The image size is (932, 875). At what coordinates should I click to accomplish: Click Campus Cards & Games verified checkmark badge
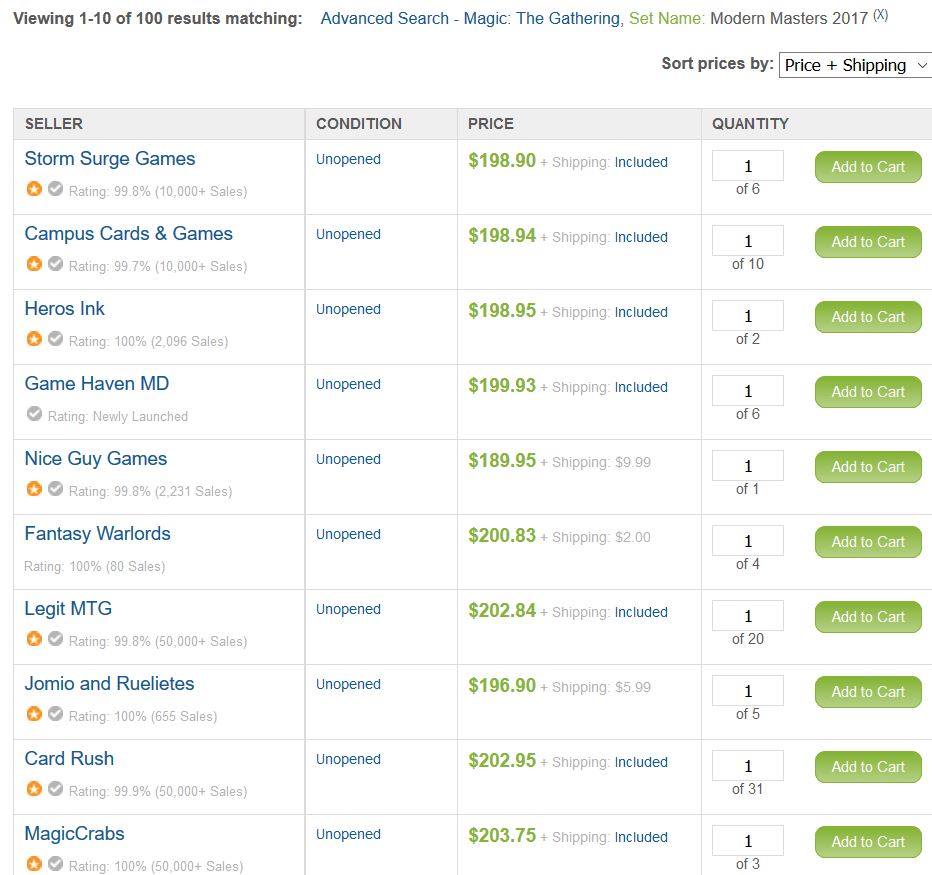click(56, 264)
